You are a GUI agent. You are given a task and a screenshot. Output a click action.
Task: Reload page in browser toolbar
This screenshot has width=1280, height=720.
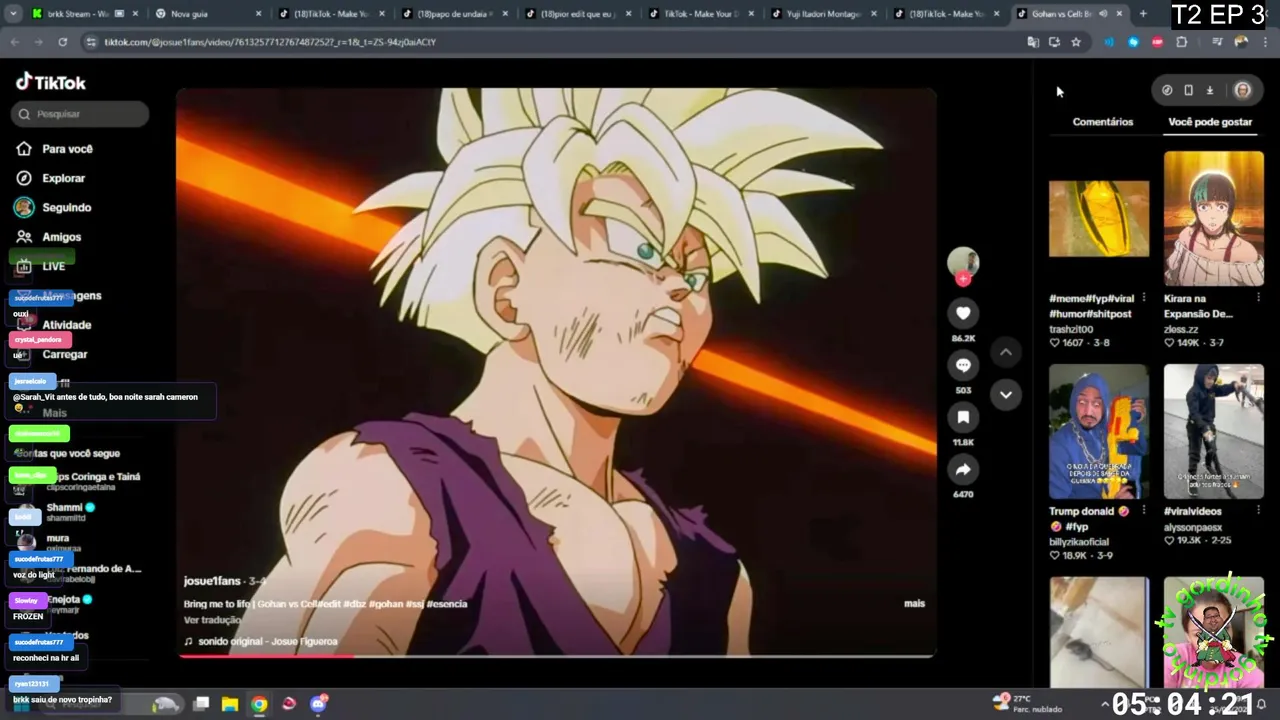tap(62, 42)
